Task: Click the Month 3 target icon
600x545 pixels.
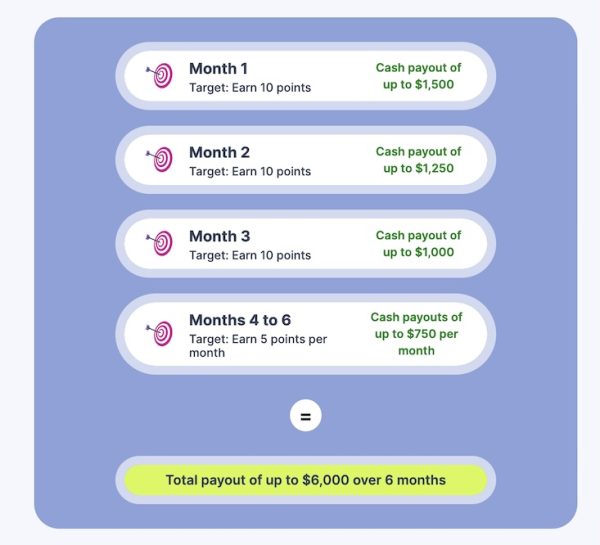Action: (x=161, y=244)
